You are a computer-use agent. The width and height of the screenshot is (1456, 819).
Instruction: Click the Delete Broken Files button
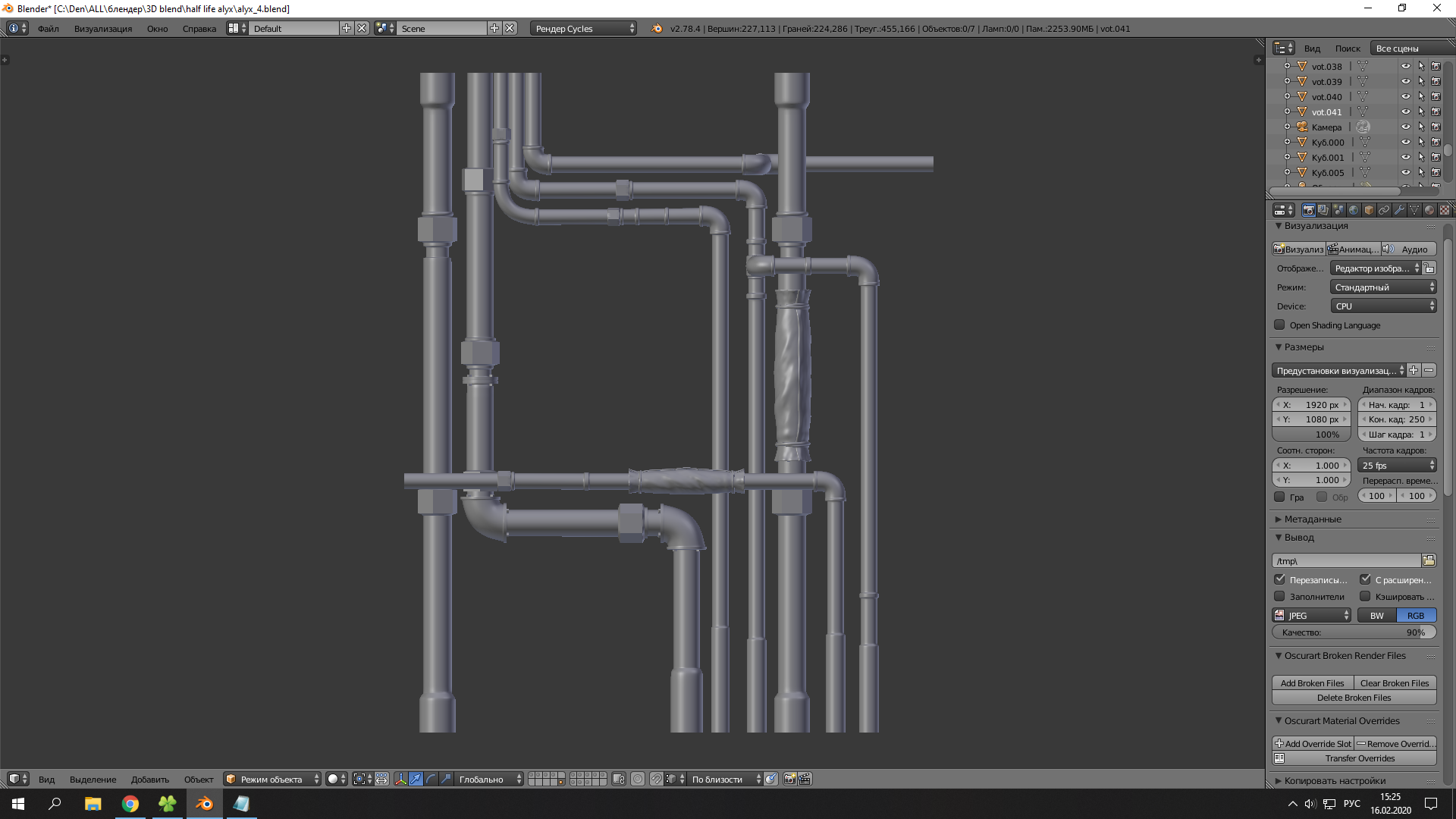click(x=1354, y=698)
